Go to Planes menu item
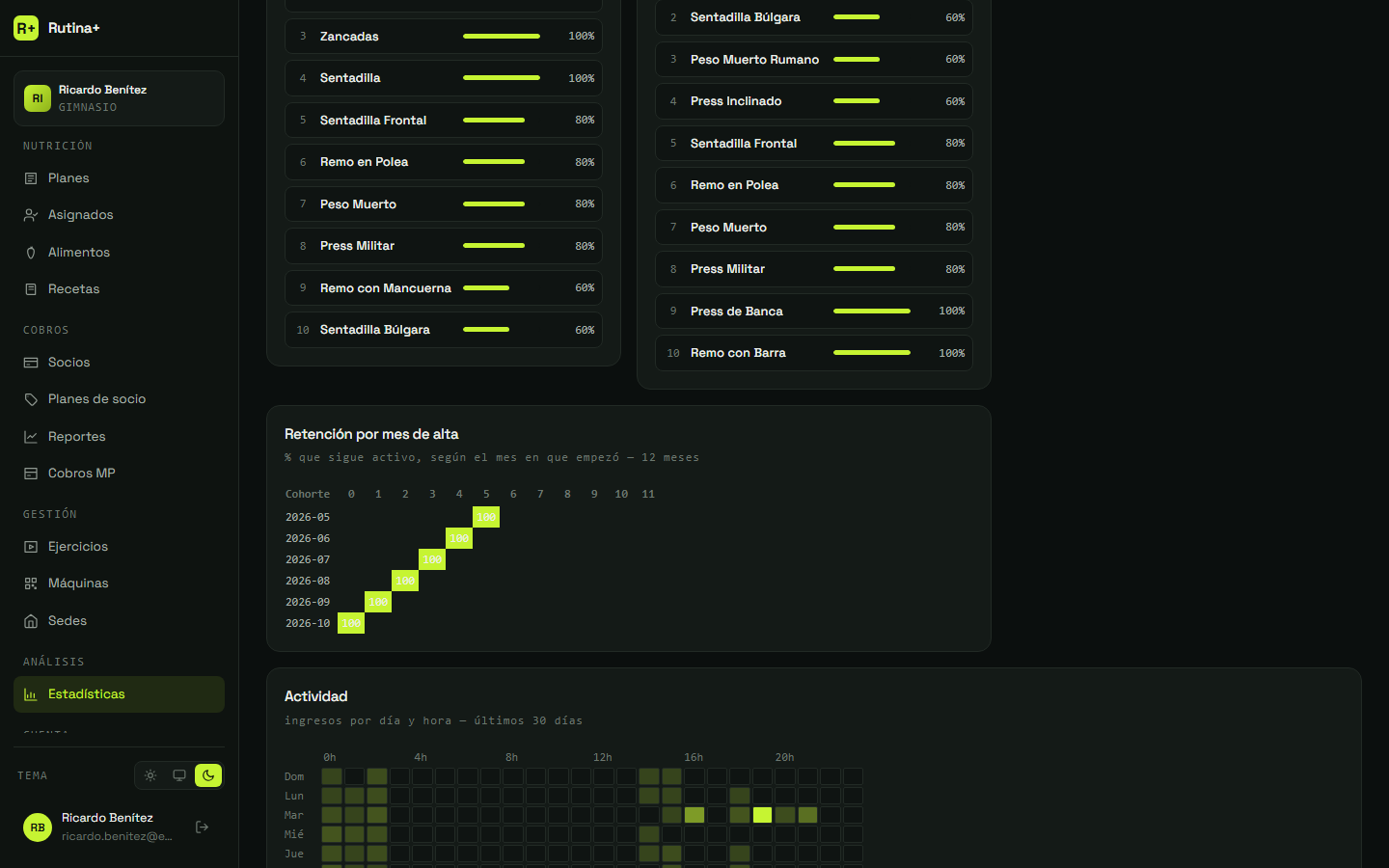The image size is (1389, 868). 119,178
